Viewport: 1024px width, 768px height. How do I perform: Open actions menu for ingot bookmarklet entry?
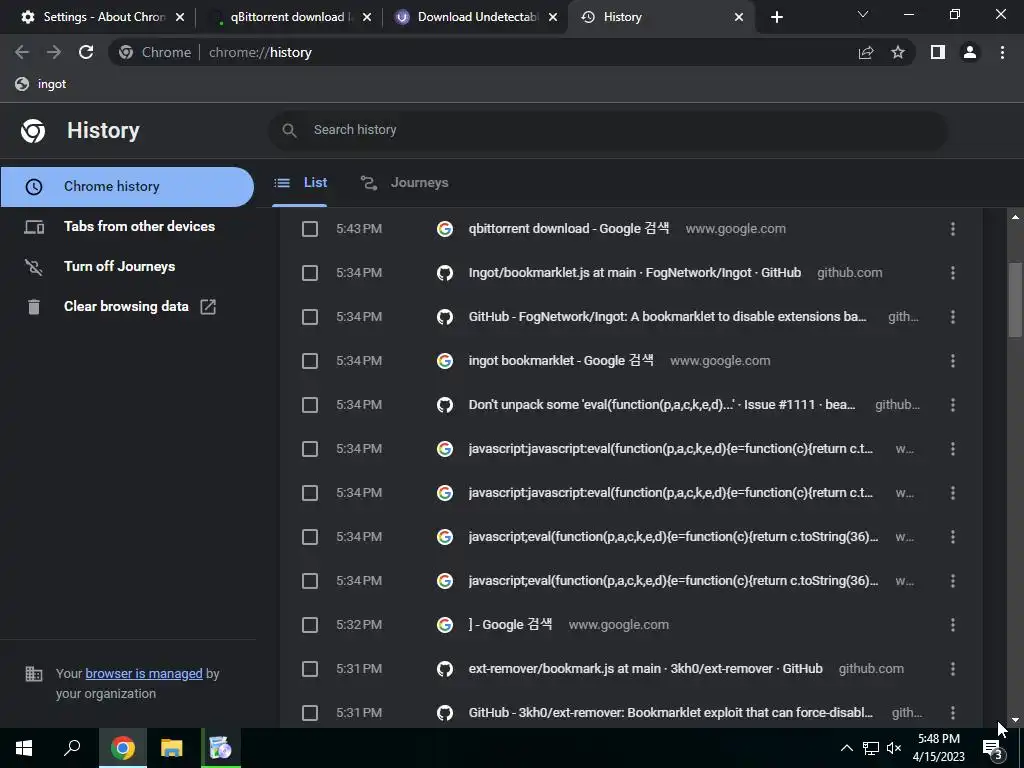tap(953, 360)
